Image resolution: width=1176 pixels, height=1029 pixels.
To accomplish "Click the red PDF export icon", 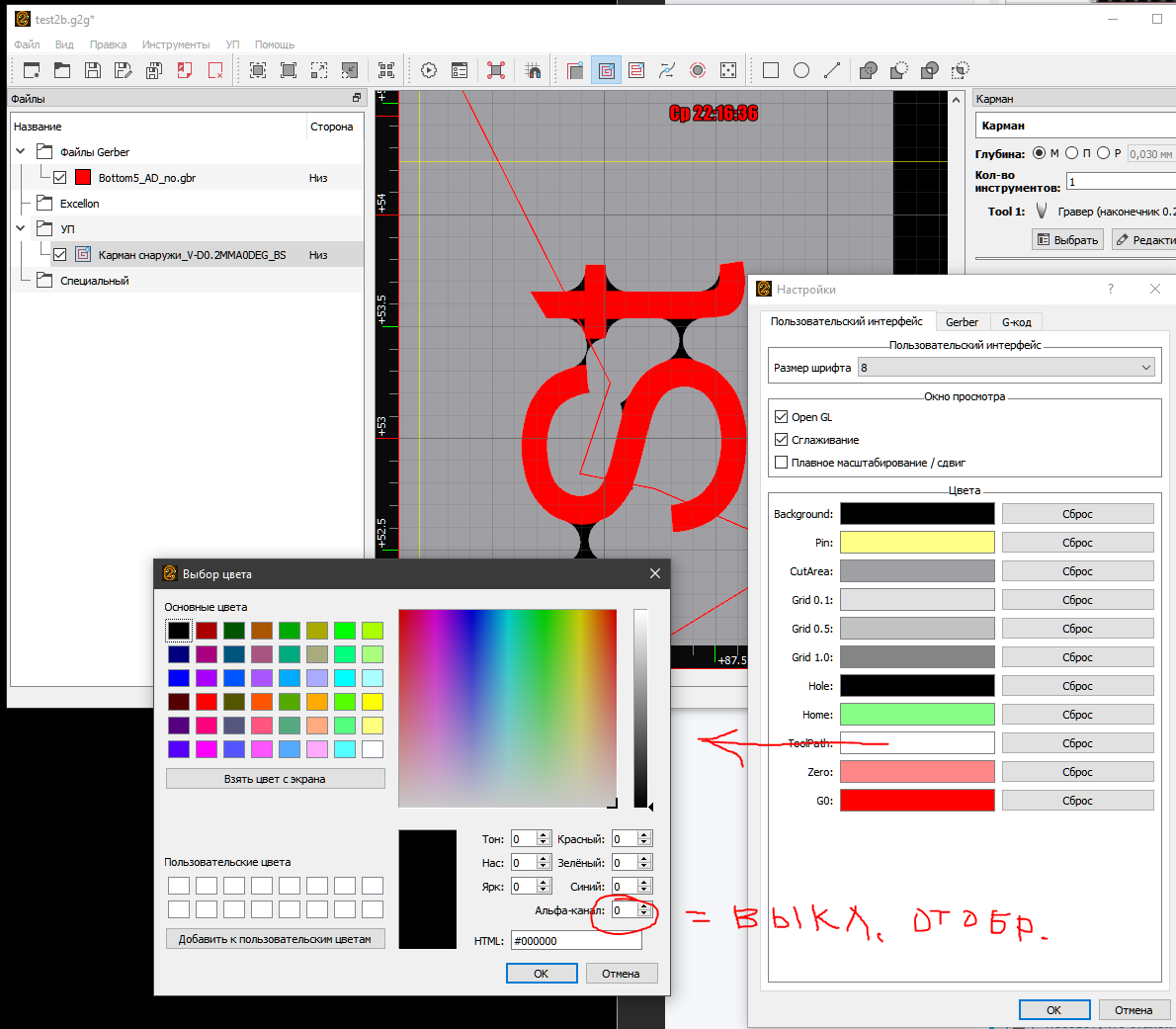I will coord(185,70).
